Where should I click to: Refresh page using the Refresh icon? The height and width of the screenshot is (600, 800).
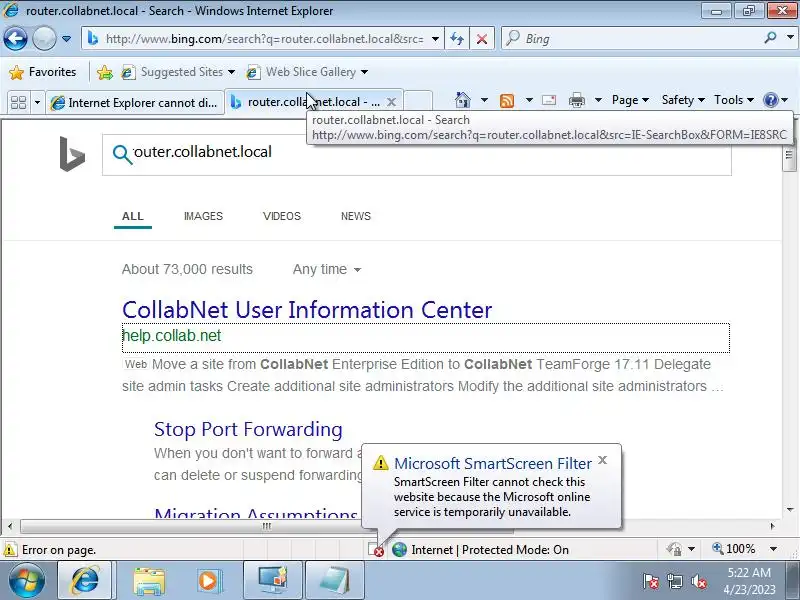[457, 39]
